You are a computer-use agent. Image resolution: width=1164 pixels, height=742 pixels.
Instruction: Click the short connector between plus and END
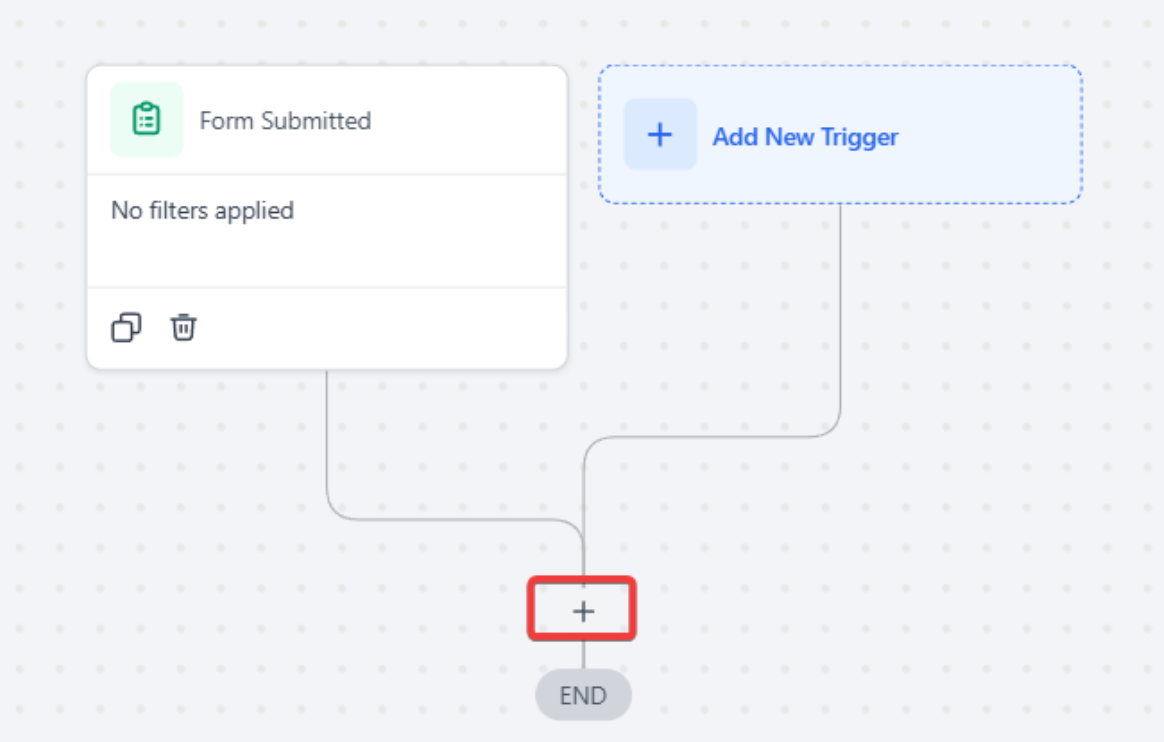(583, 657)
